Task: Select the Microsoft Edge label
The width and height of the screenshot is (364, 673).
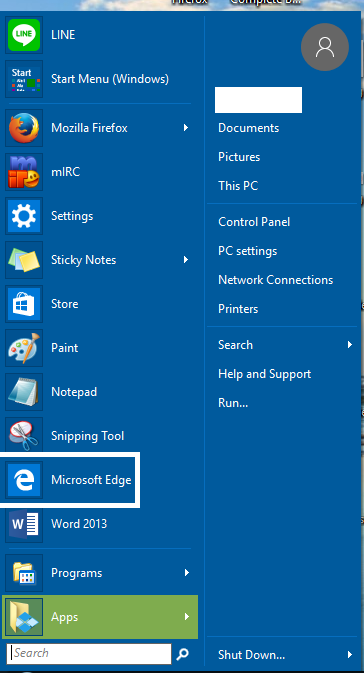Action: tap(91, 480)
